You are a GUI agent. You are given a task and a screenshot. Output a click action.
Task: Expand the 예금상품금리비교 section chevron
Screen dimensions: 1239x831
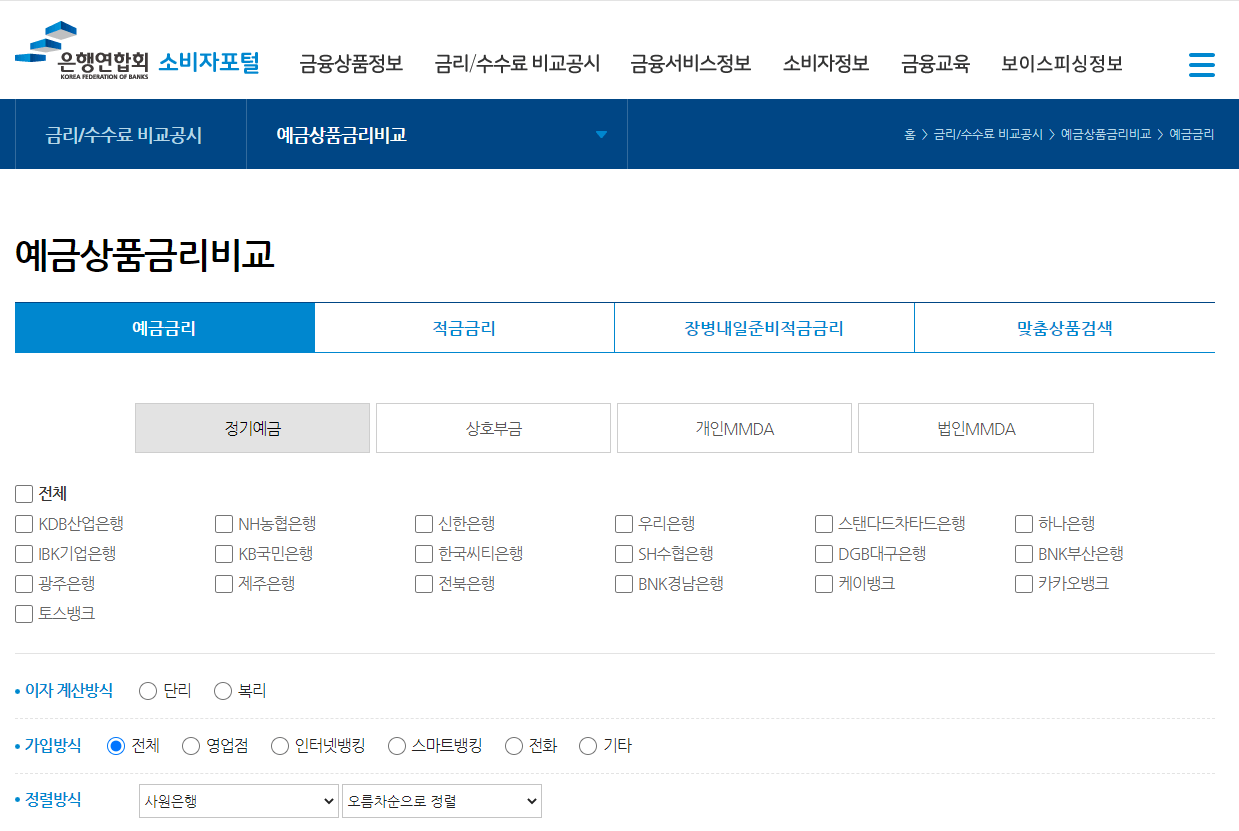pos(600,133)
